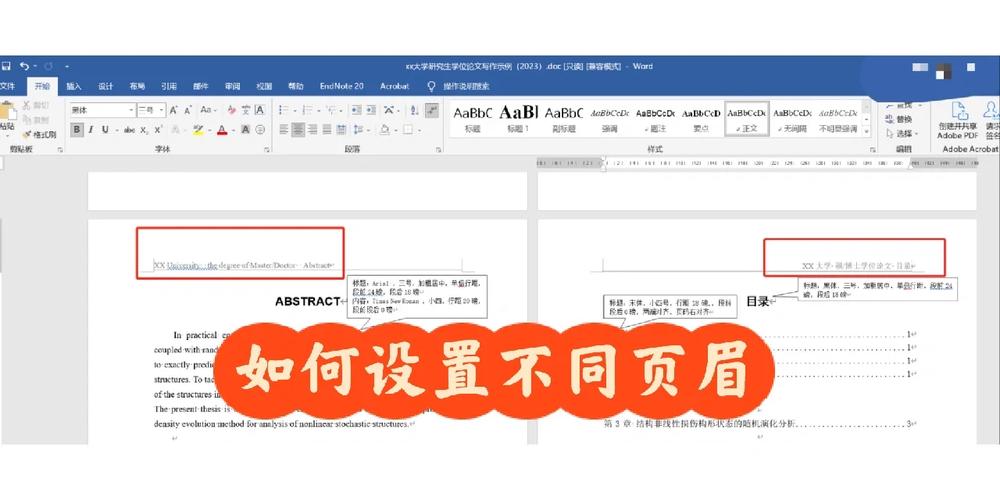Image resolution: width=1000 pixels, height=500 pixels.
Task: Click the Paste clipboard icon
Action: click(x=7, y=111)
